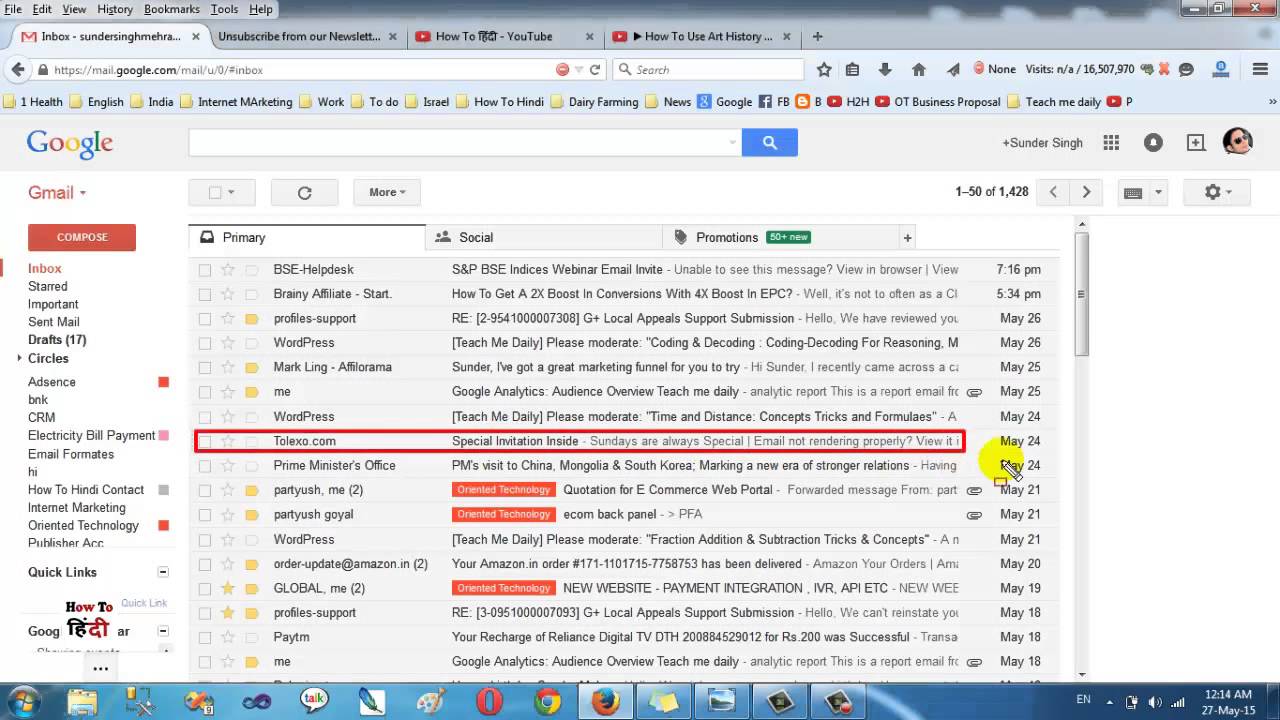Open the Firefox hamburger menu
Image resolution: width=1280 pixels, height=720 pixels.
click(x=1260, y=70)
